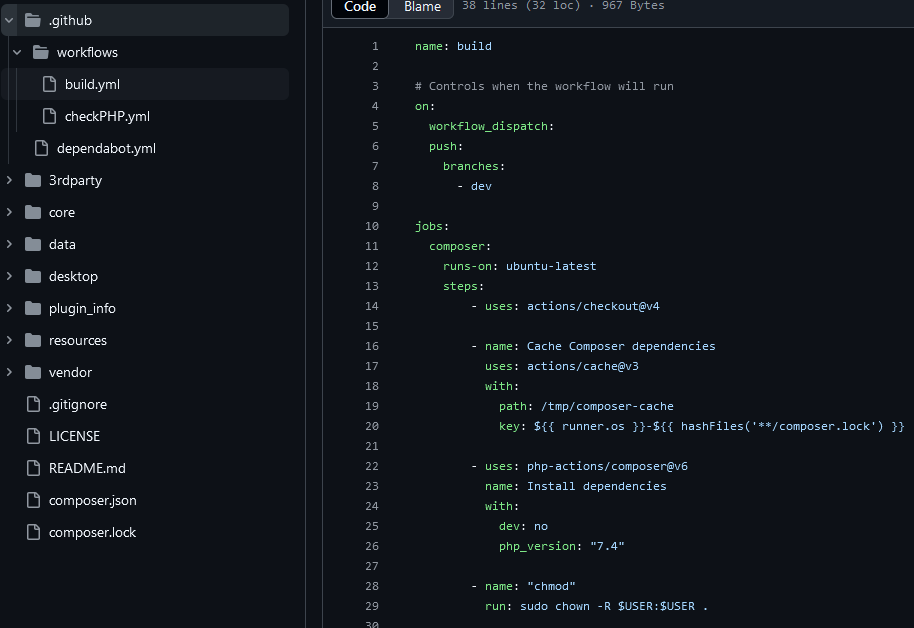Expand the vendor folder chevron
The image size is (914, 628).
click(9, 372)
